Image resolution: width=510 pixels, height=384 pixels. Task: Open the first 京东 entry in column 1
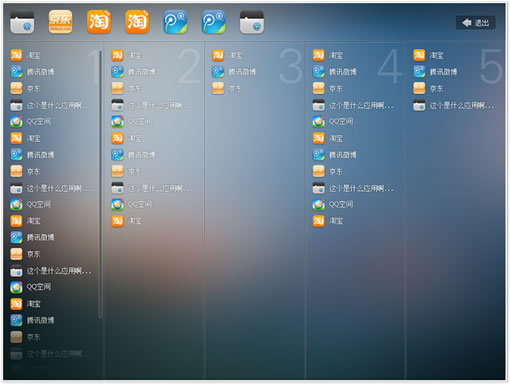point(25,88)
